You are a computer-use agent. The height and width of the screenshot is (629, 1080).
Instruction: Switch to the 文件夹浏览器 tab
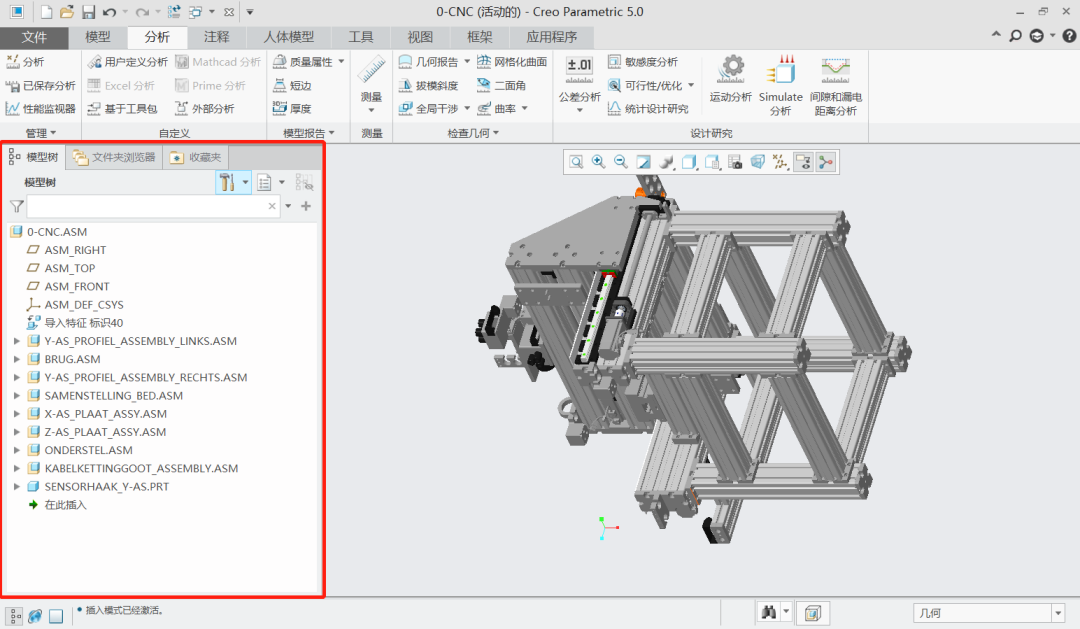tap(114, 157)
